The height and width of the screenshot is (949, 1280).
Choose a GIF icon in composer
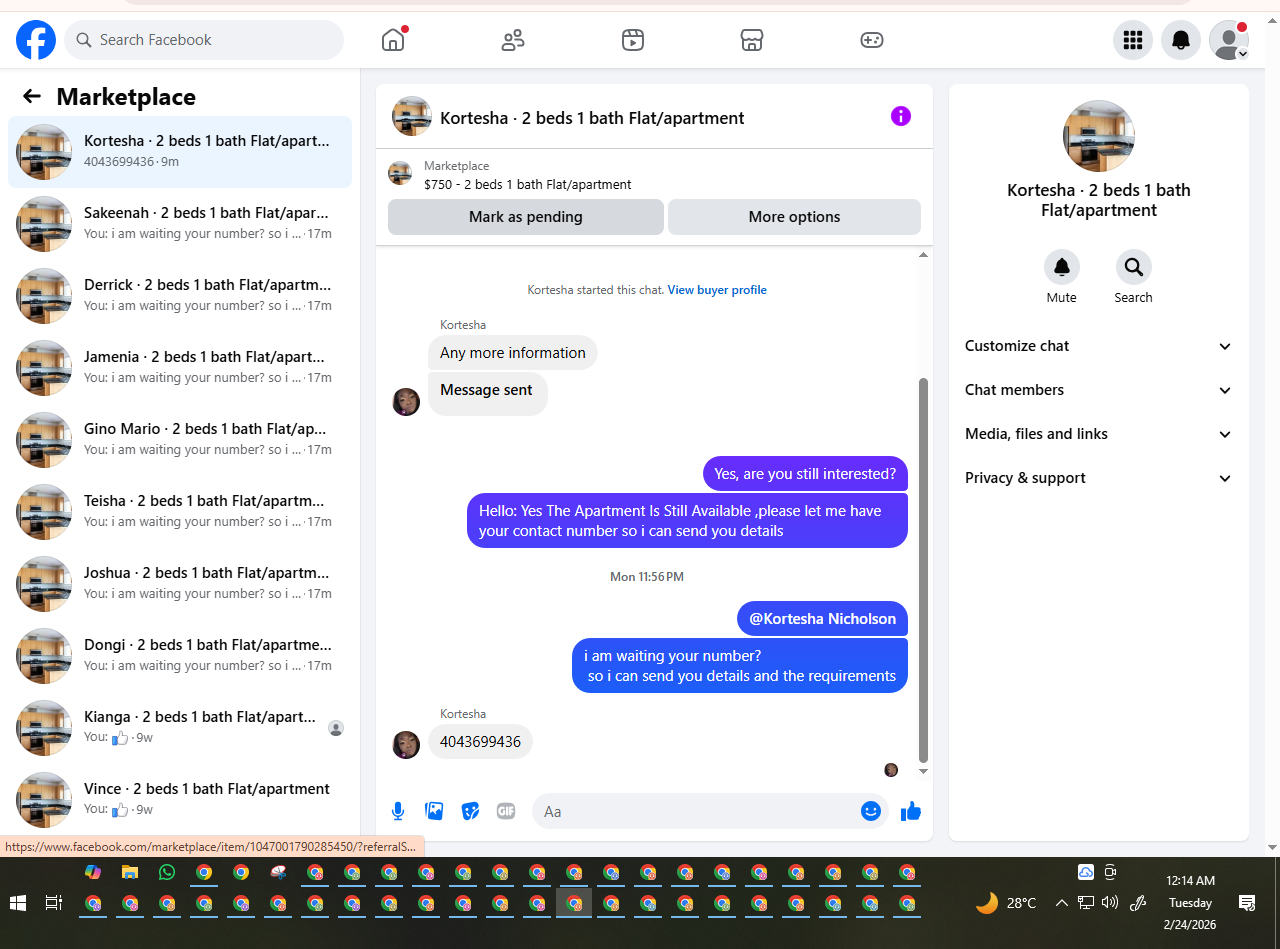point(506,811)
